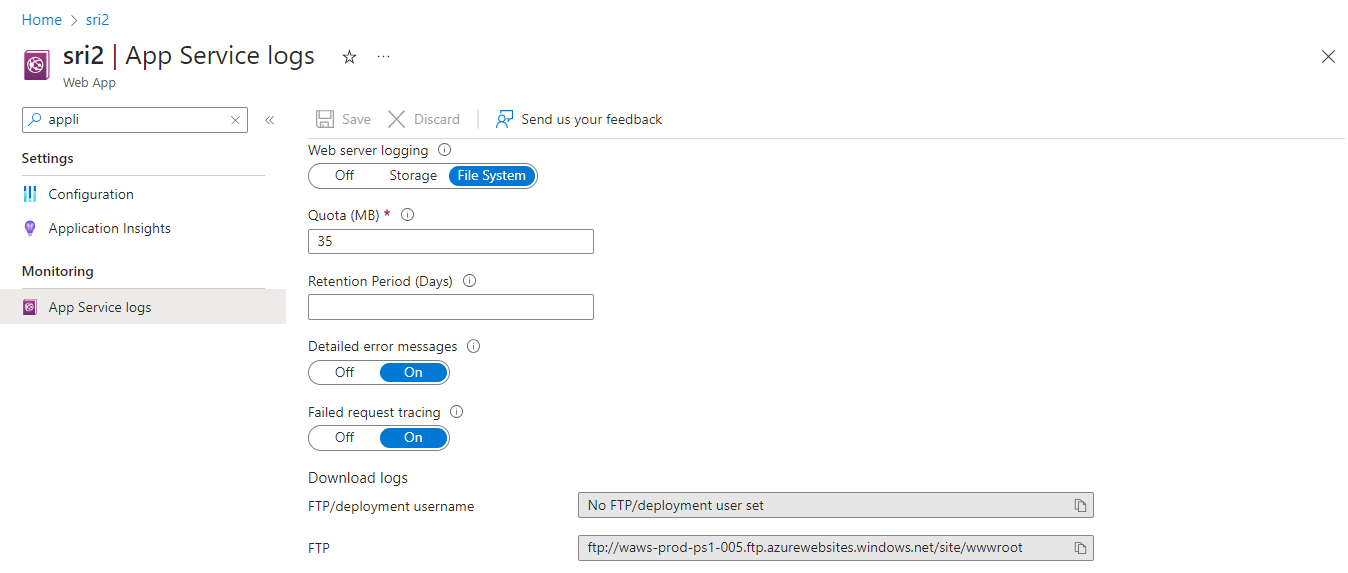
Task: Click the Discard X icon
Action: point(397,119)
